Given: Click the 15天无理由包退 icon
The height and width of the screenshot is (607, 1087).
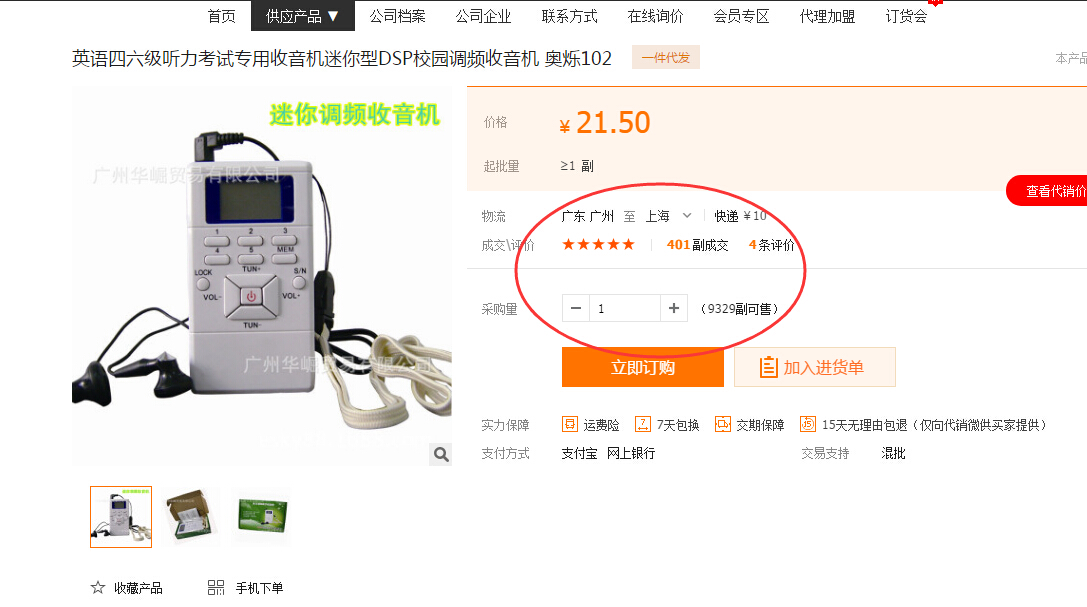Looking at the screenshot, I should 808,424.
